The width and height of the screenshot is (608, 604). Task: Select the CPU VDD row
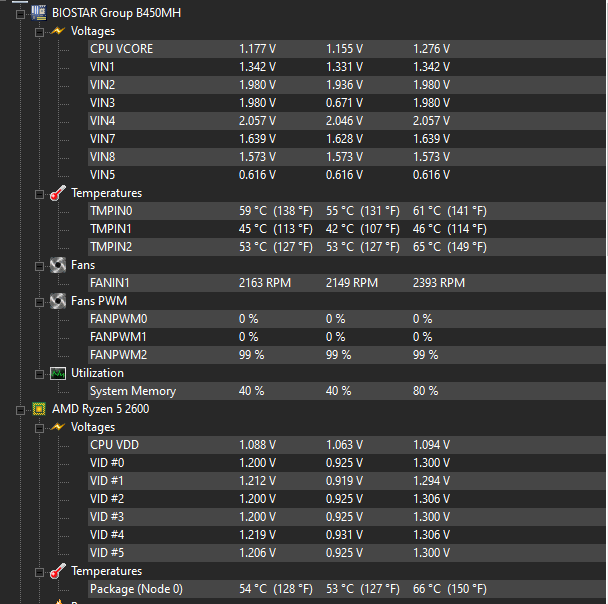coord(347,445)
